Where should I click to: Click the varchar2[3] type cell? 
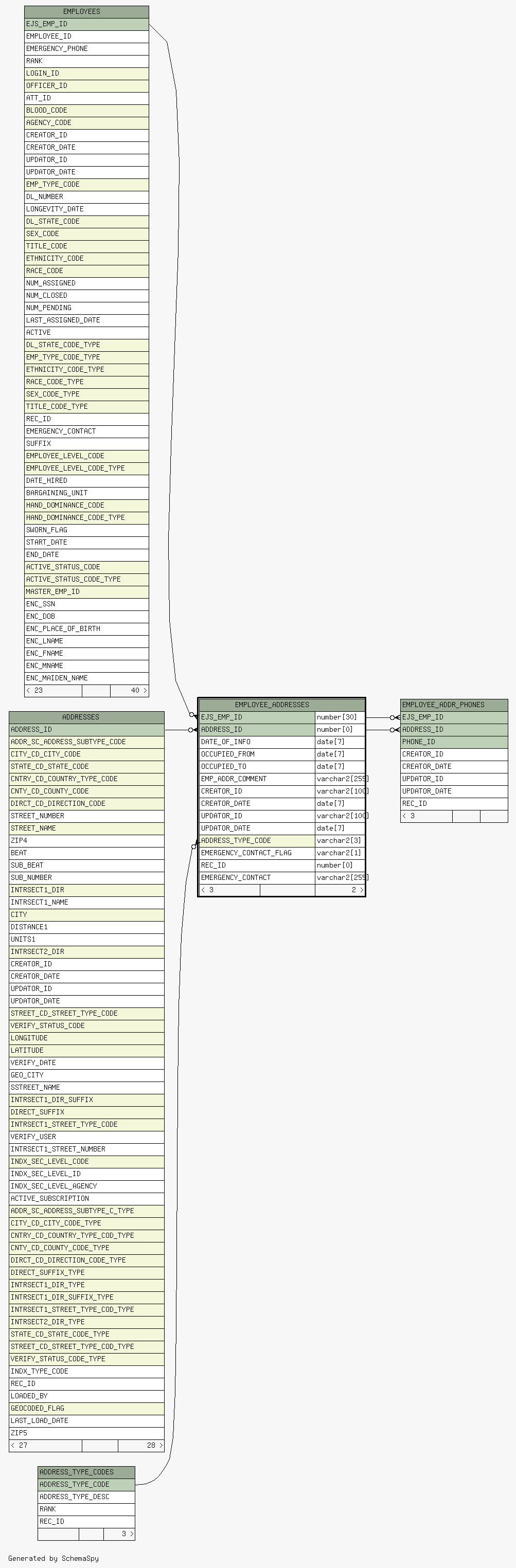pos(340,841)
